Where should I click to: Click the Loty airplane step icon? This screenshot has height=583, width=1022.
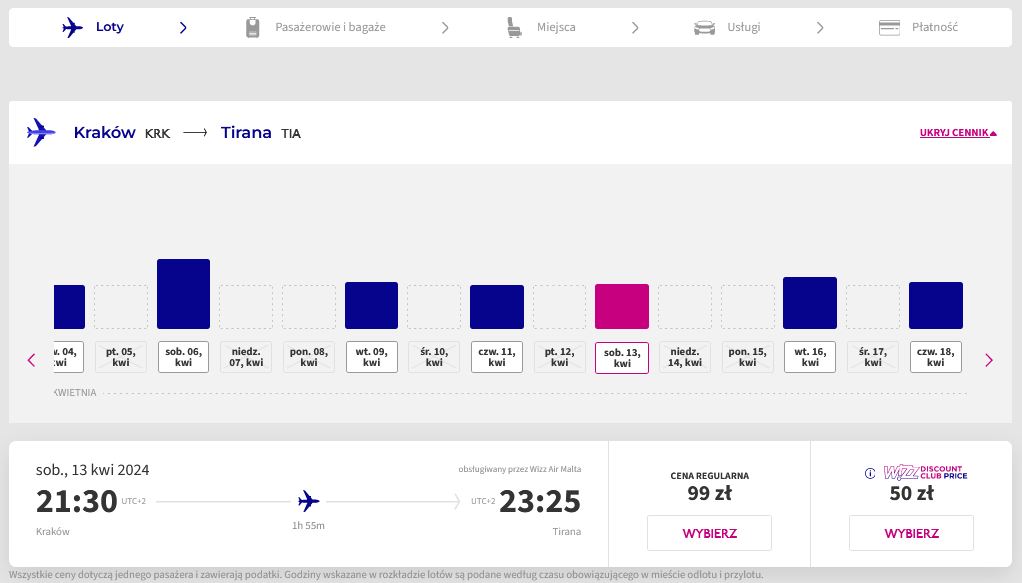pyautogui.click(x=72, y=28)
